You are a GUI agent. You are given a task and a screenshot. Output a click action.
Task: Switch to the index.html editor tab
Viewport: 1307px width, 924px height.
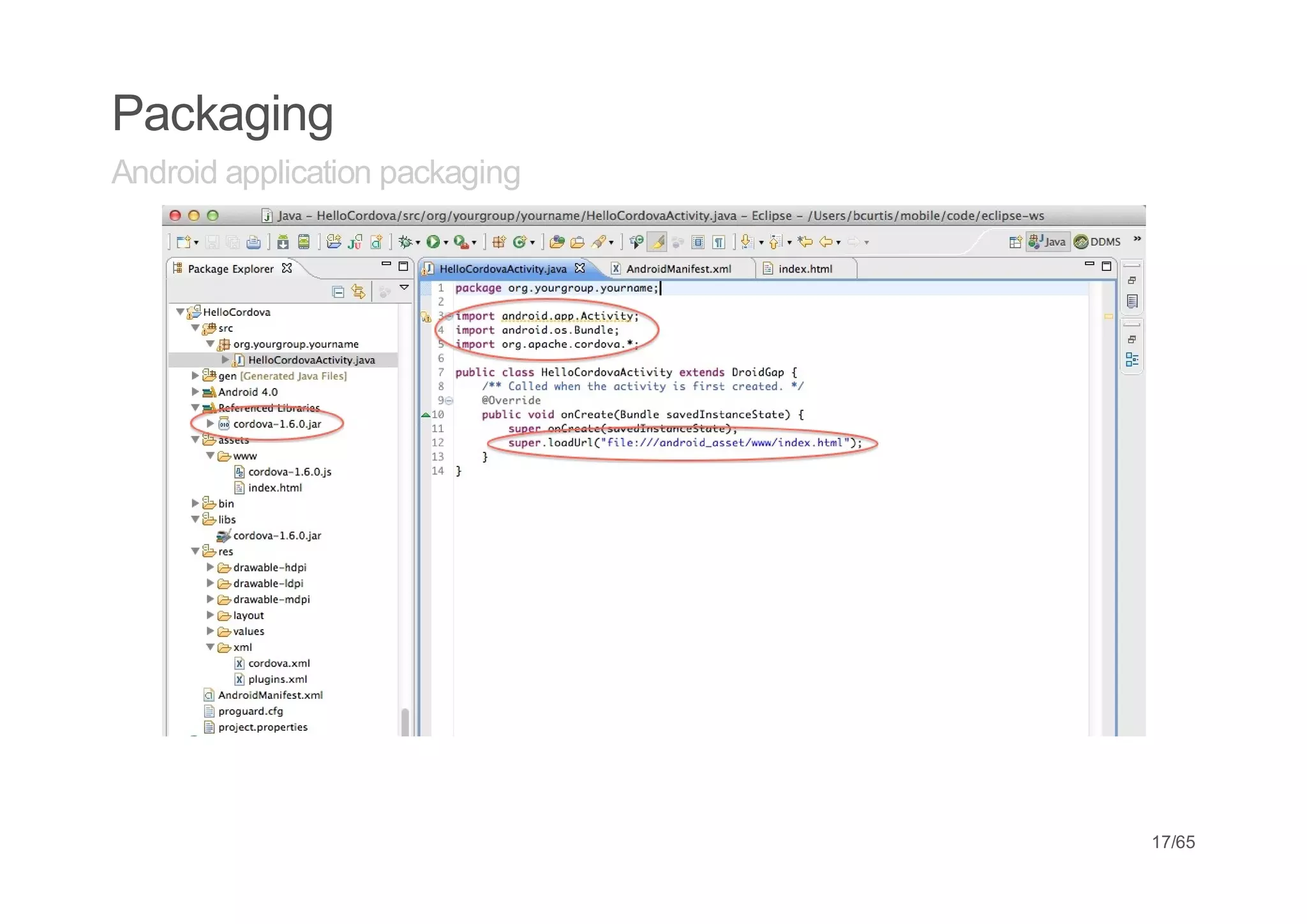[805, 269]
